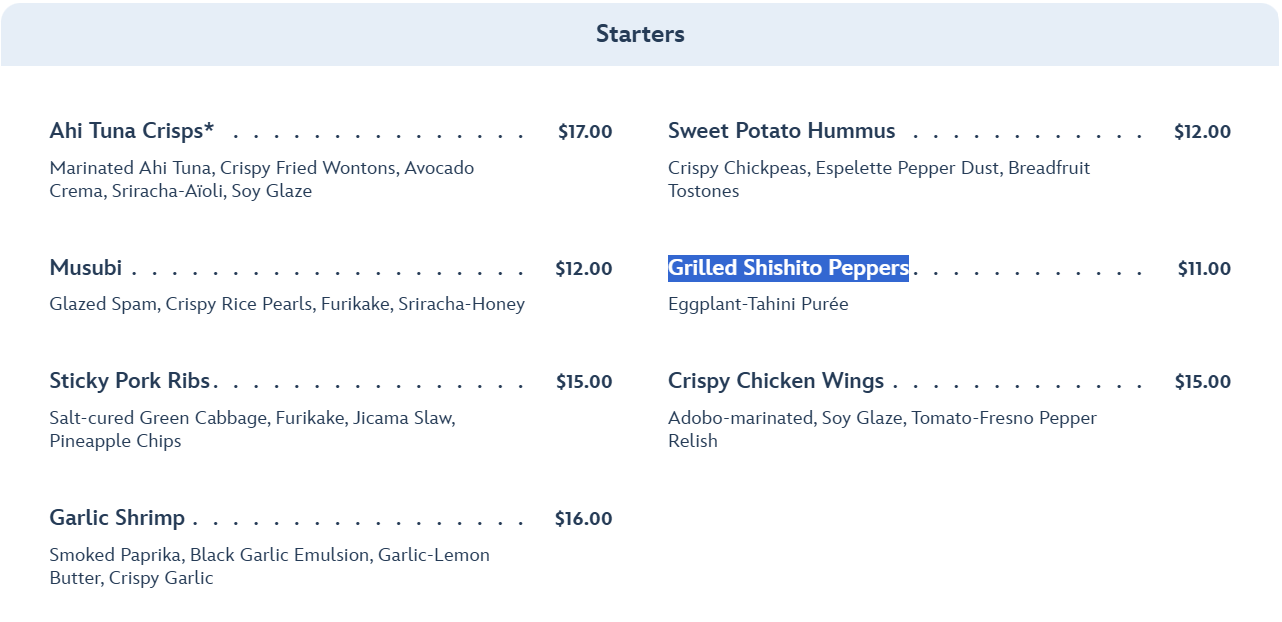
Task: Click the Sticky Pork Ribs $15.00 price
Action: coord(584,382)
